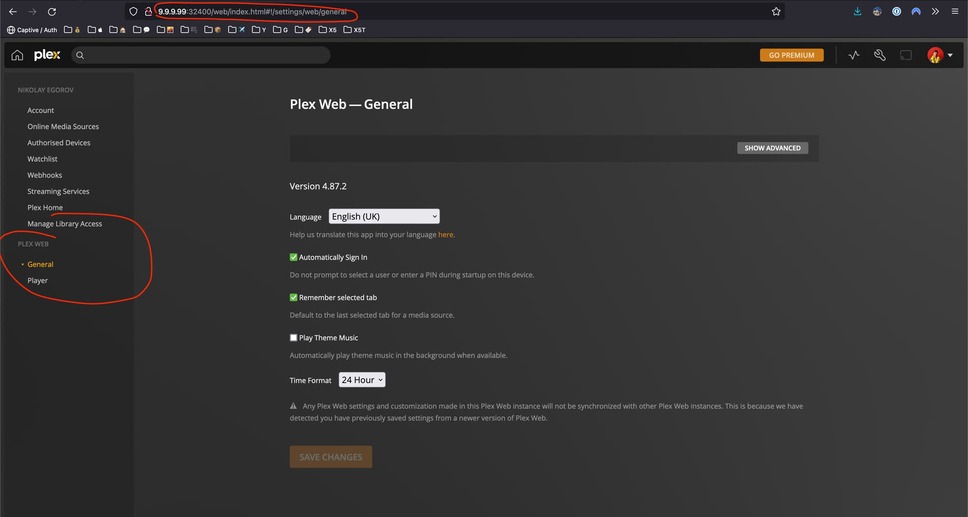The width and height of the screenshot is (968, 517).
Task: Open the airplane emoji bookmark folder
Action: click(x=236, y=30)
